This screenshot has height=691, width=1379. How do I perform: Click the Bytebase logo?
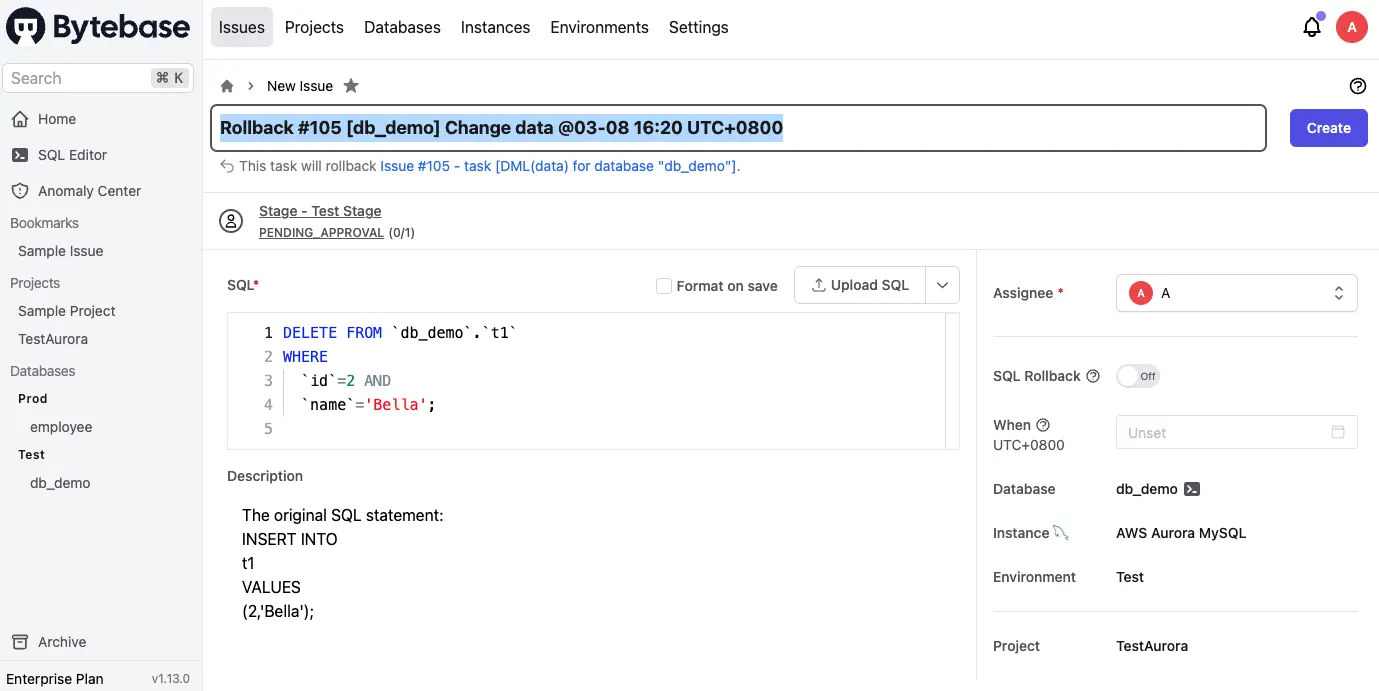click(98, 28)
